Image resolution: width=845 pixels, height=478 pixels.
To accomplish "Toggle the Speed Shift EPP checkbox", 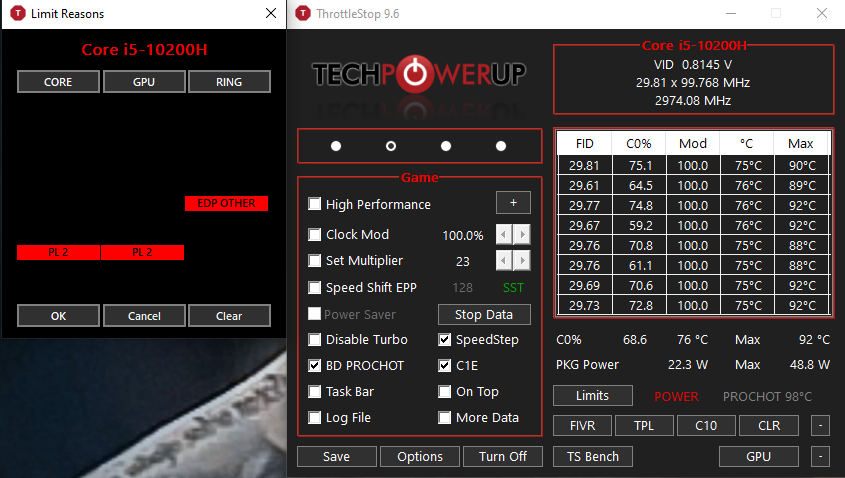I will (314, 287).
